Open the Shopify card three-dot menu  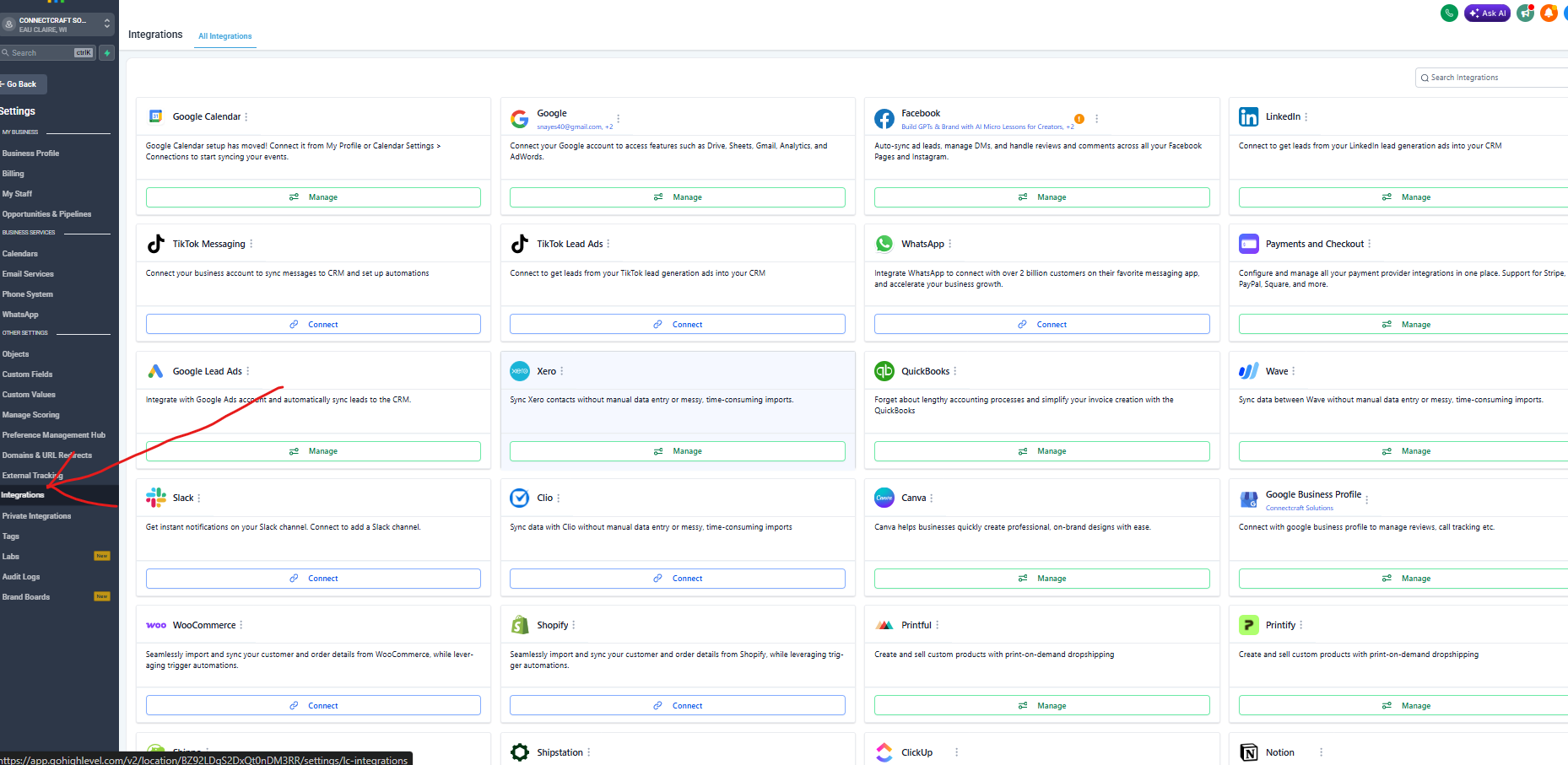click(x=574, y=625)
